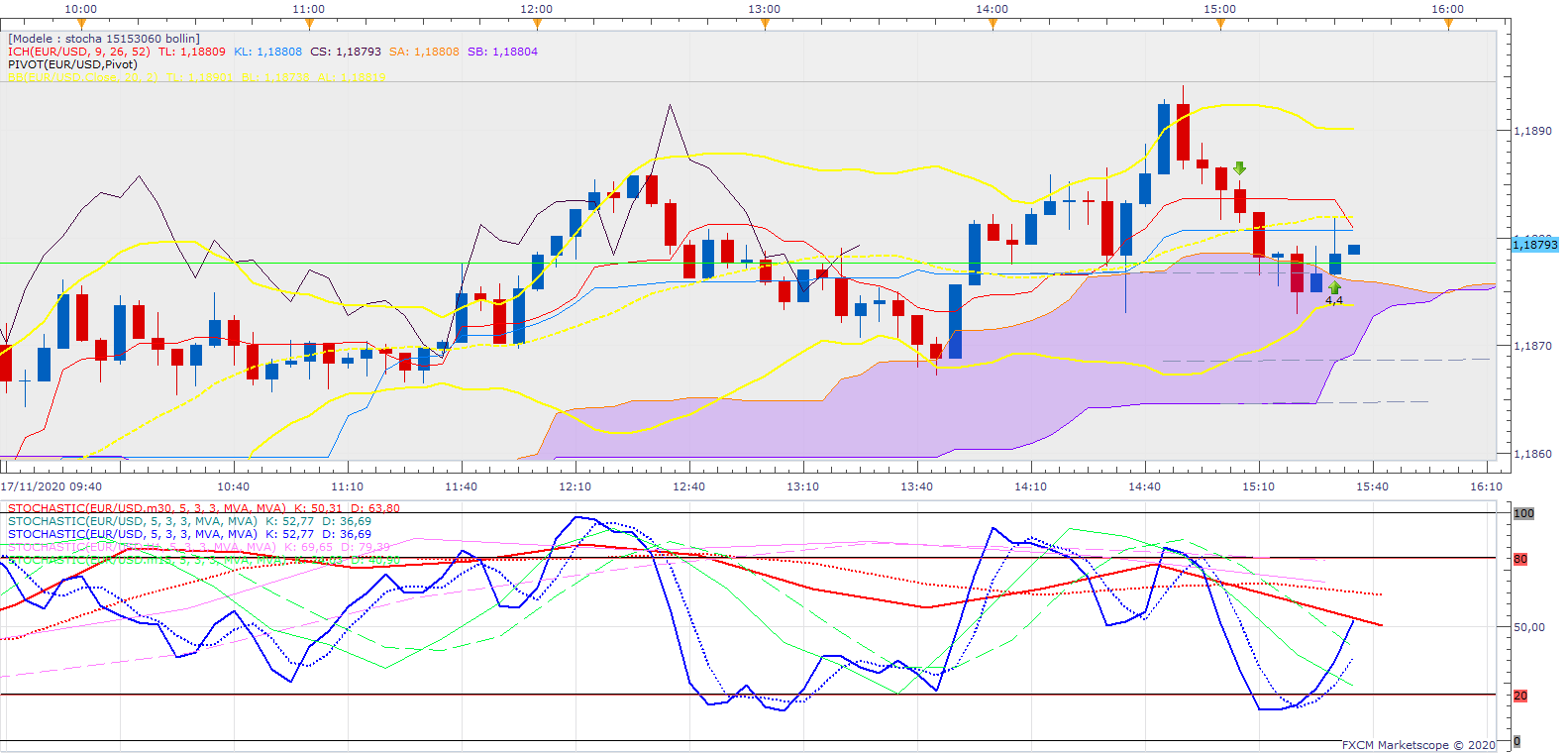Click the green down-arrow sell signal marker
The width and height of the screenshot is (1568, 753).
click(1239, 168)
